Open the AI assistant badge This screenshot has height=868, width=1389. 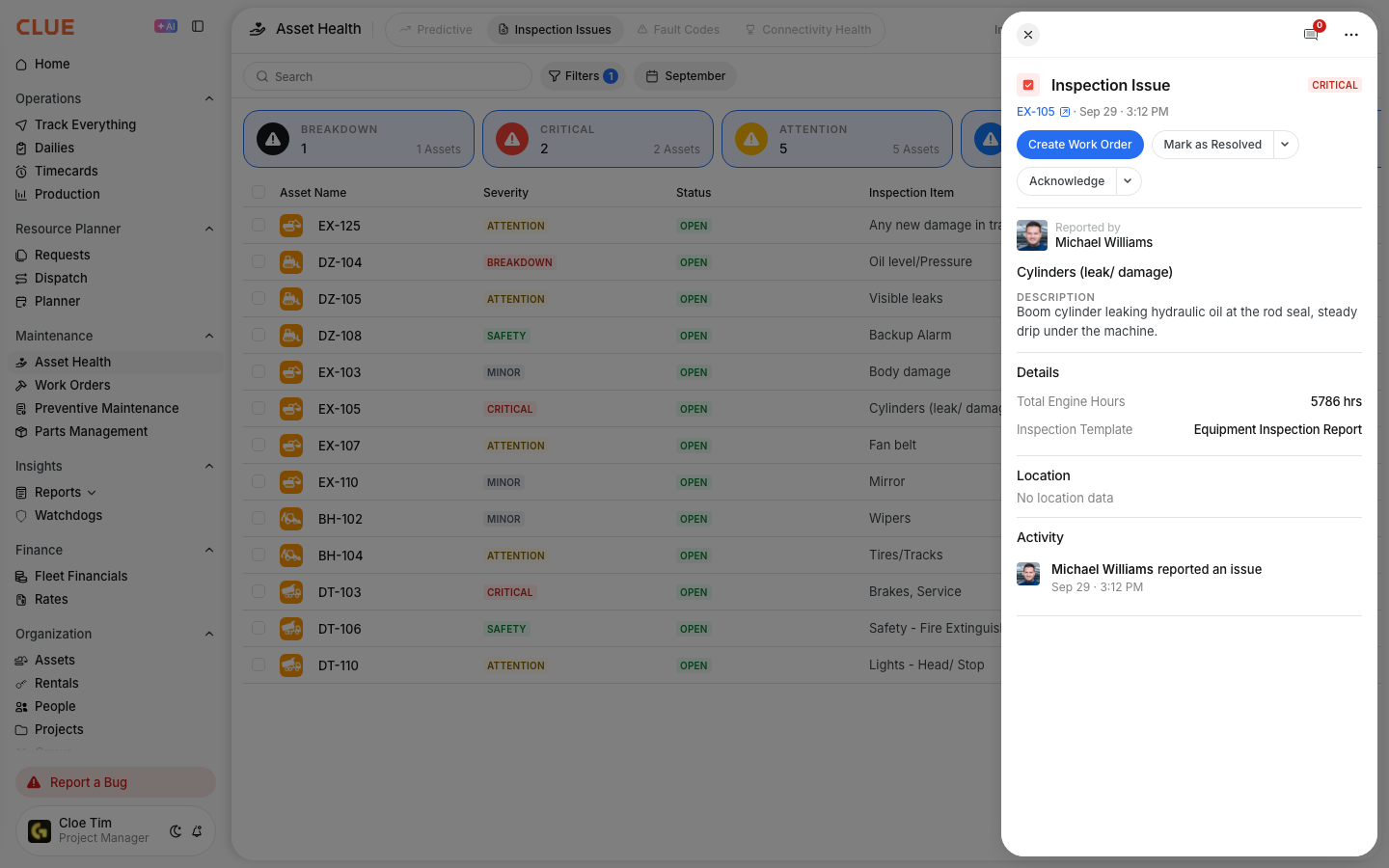(166, 27)
